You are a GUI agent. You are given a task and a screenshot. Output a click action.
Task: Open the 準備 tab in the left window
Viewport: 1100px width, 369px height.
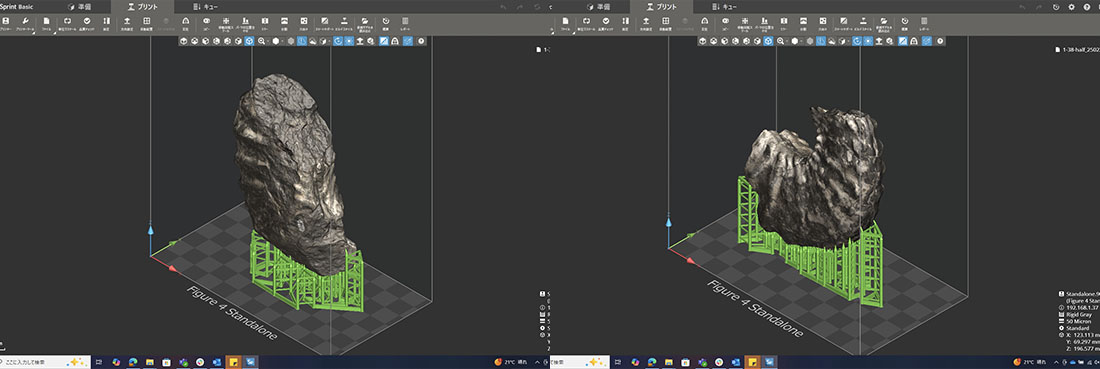point(83,6)
